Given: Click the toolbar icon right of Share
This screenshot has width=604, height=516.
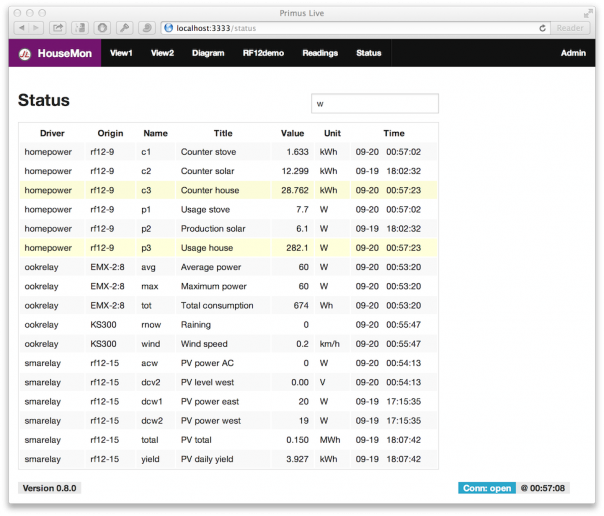Looking at the screenshot, I should (x=80, y=28).
